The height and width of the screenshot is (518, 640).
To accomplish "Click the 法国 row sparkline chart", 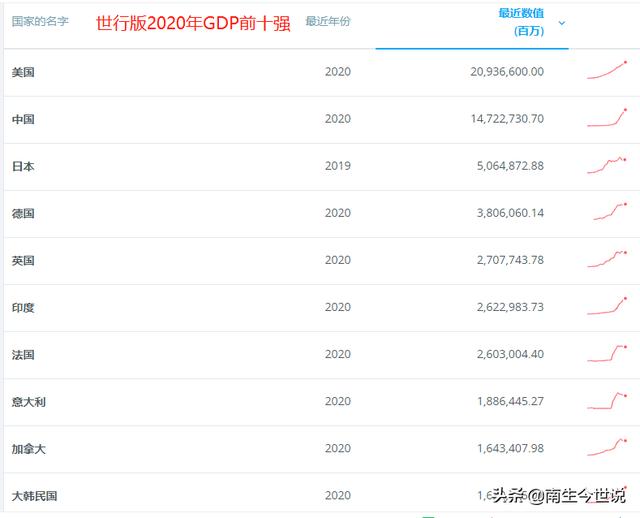I will point(607,353).
